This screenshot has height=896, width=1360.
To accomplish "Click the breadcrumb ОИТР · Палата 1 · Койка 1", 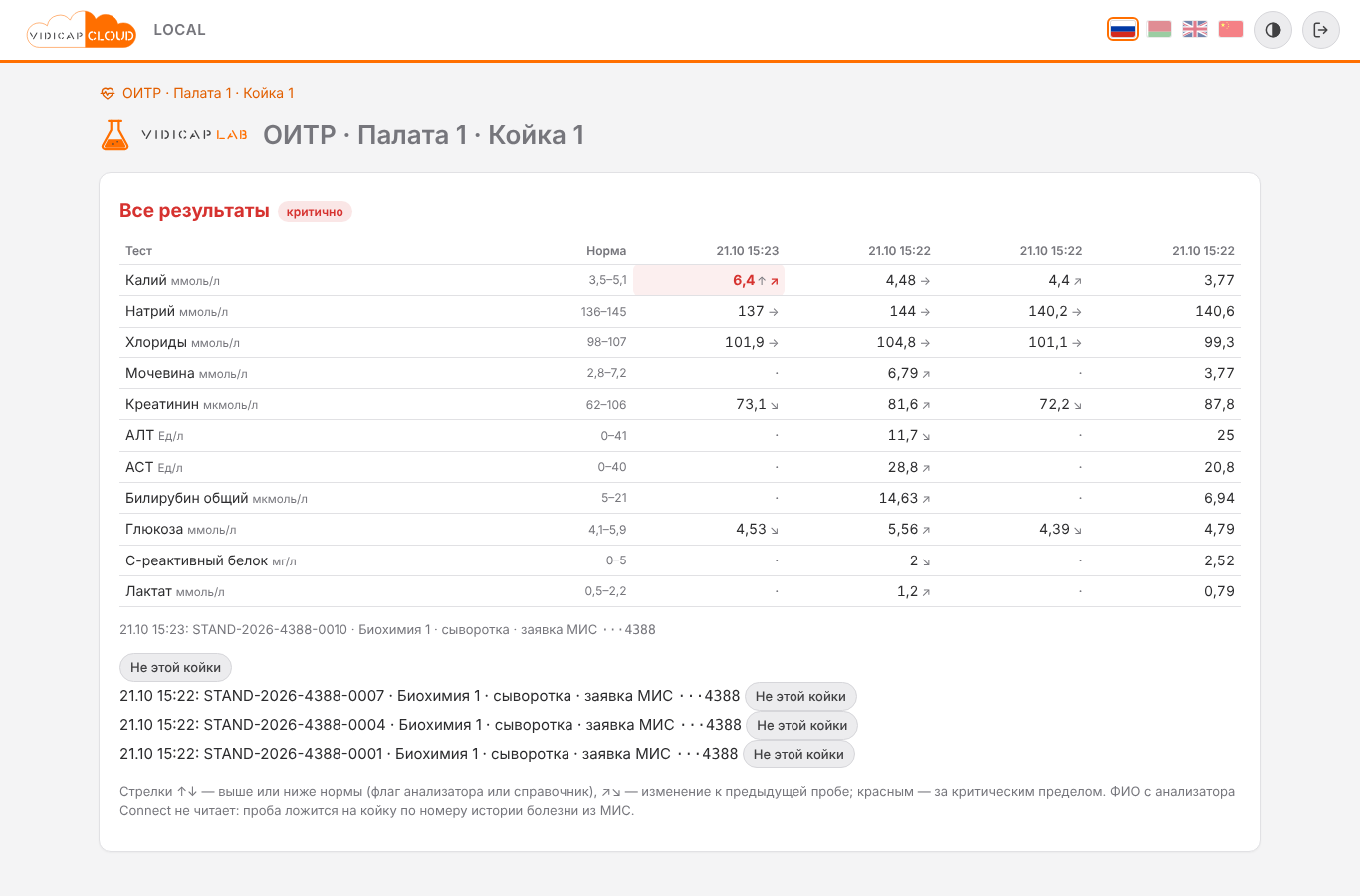I will (x=208, y=93).
